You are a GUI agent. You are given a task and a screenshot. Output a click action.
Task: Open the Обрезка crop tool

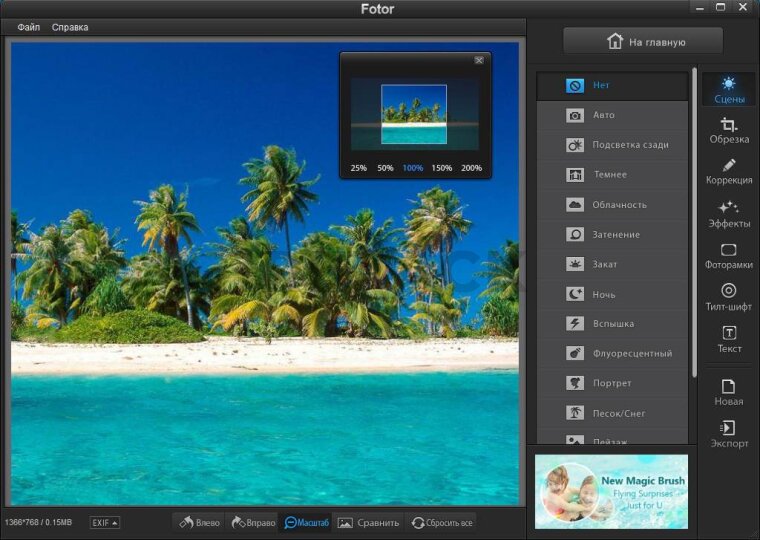click(729, 130)
